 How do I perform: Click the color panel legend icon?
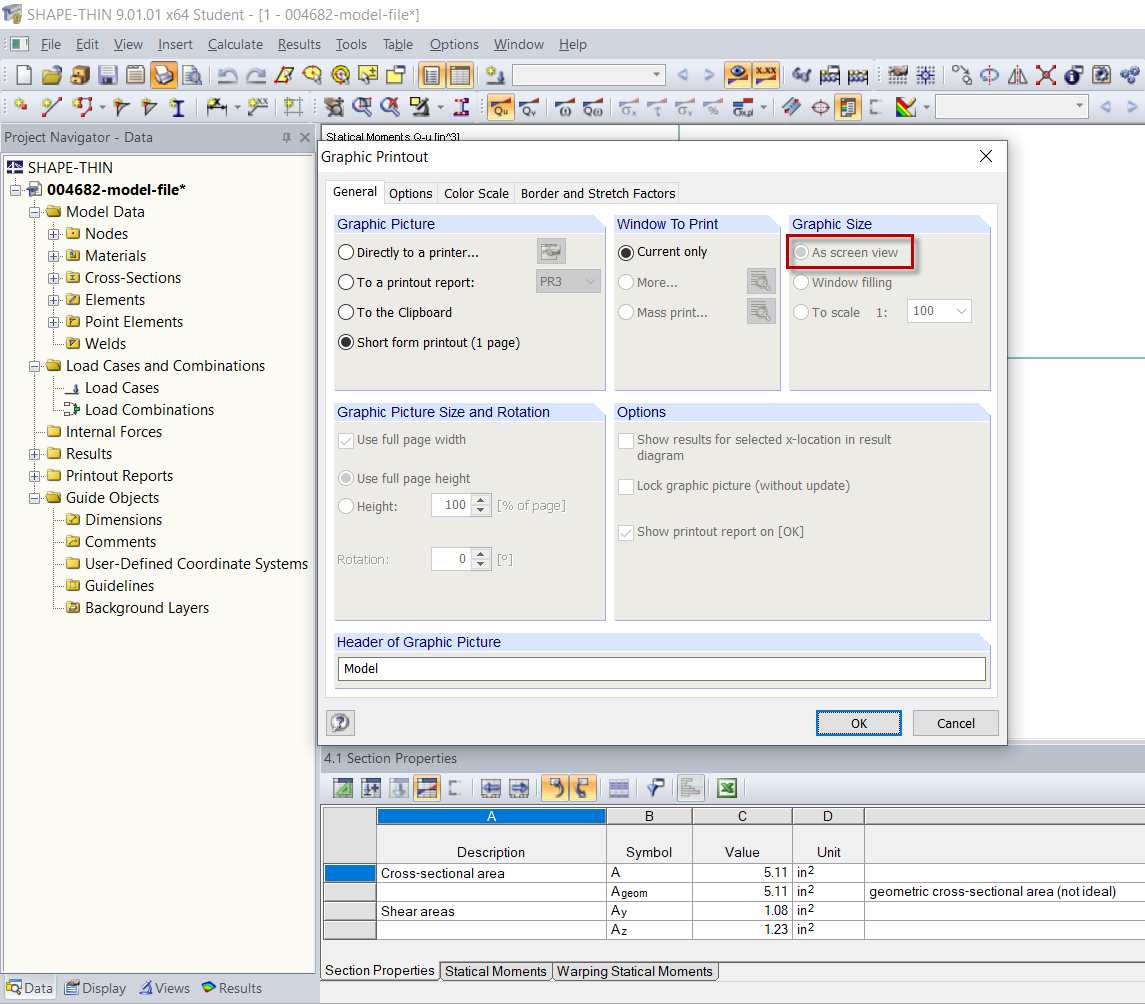848,107
